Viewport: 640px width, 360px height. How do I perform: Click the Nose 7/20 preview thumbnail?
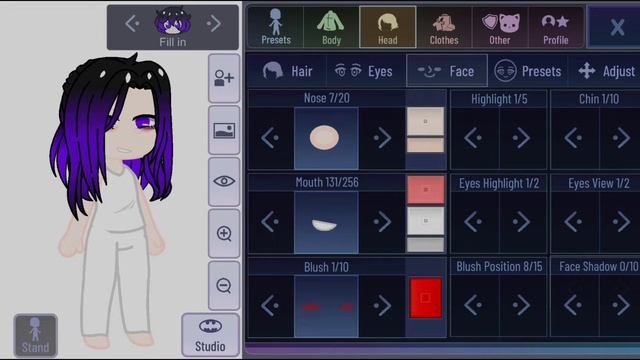(326, 138)
